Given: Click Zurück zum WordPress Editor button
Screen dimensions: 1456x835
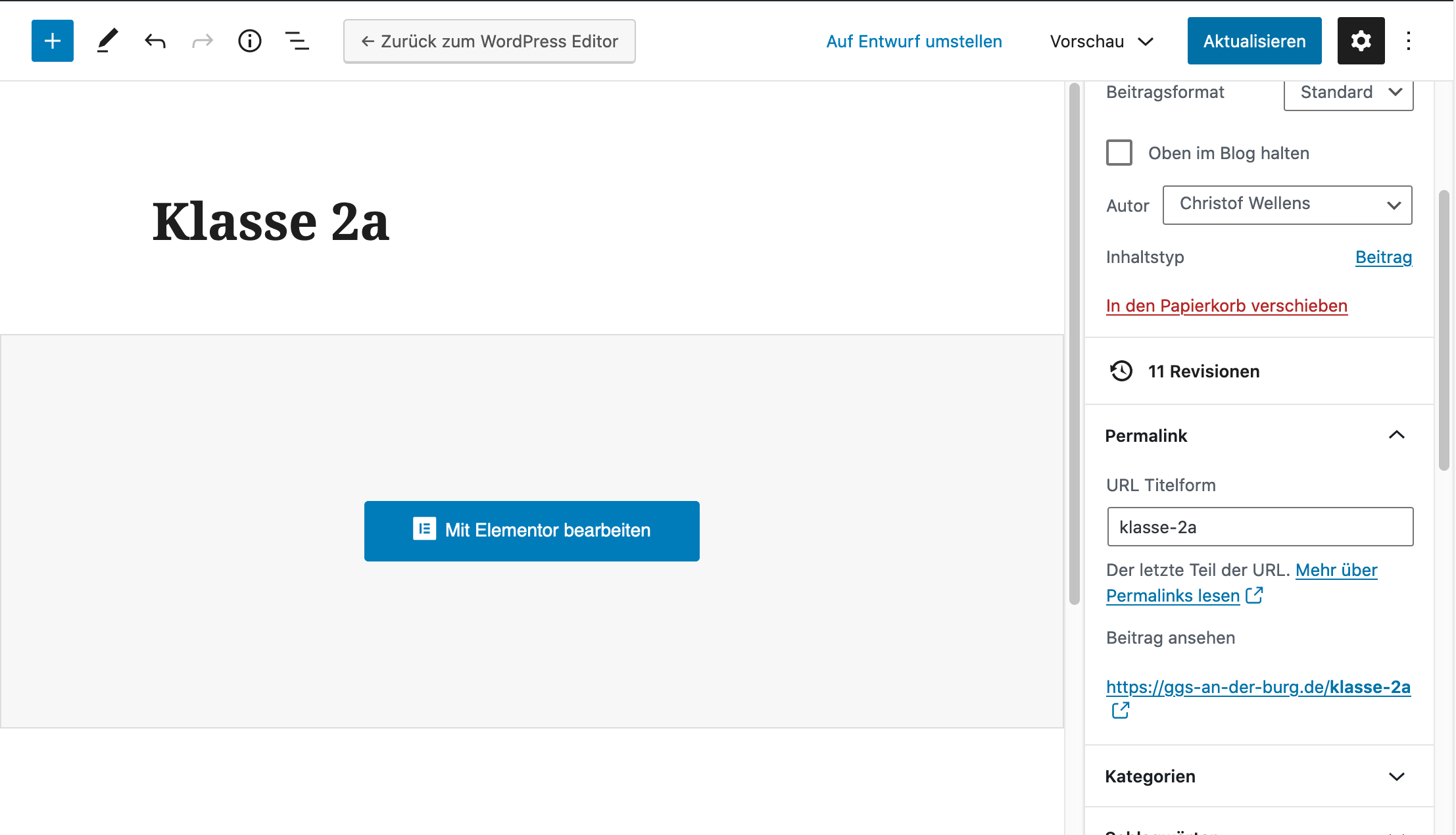Looking at the screenshot, I should [489, 41].
